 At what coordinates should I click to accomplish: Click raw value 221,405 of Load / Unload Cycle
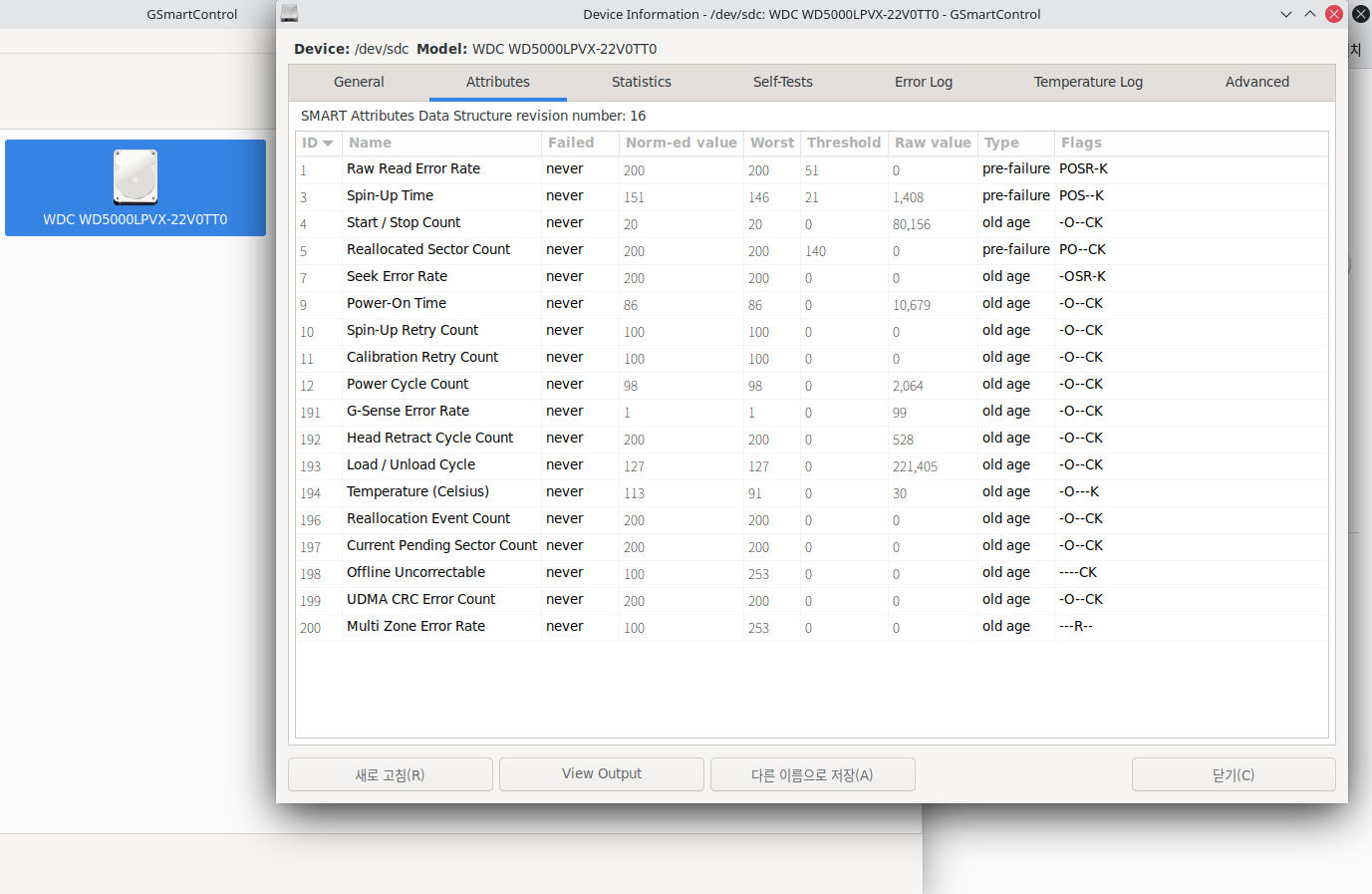coord(915,466)
